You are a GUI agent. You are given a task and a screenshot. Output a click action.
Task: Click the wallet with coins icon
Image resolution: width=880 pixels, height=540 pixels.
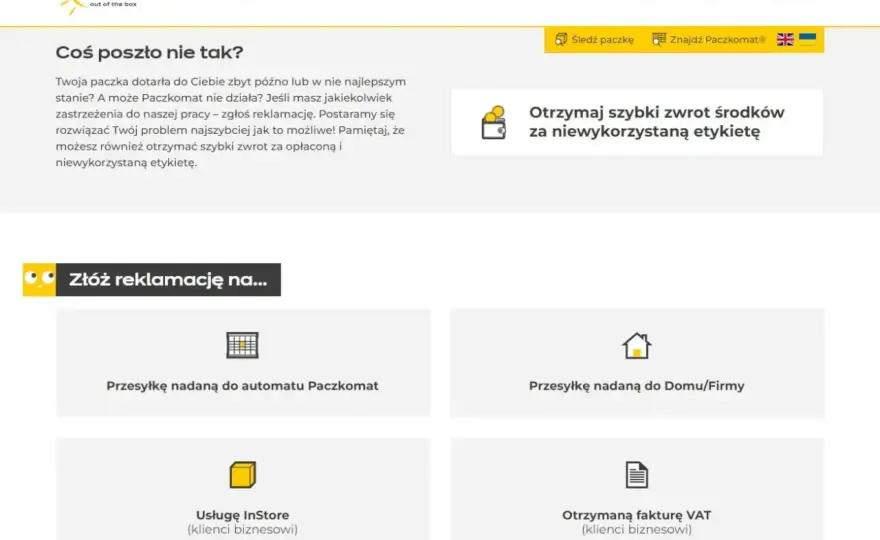click(x=494, y=122)
